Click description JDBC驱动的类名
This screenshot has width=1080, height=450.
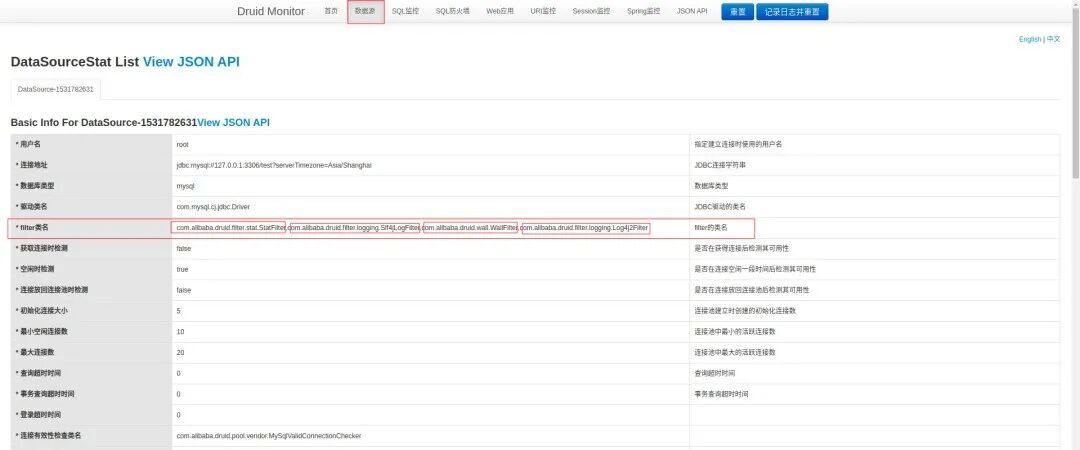(x=720, y=207)
